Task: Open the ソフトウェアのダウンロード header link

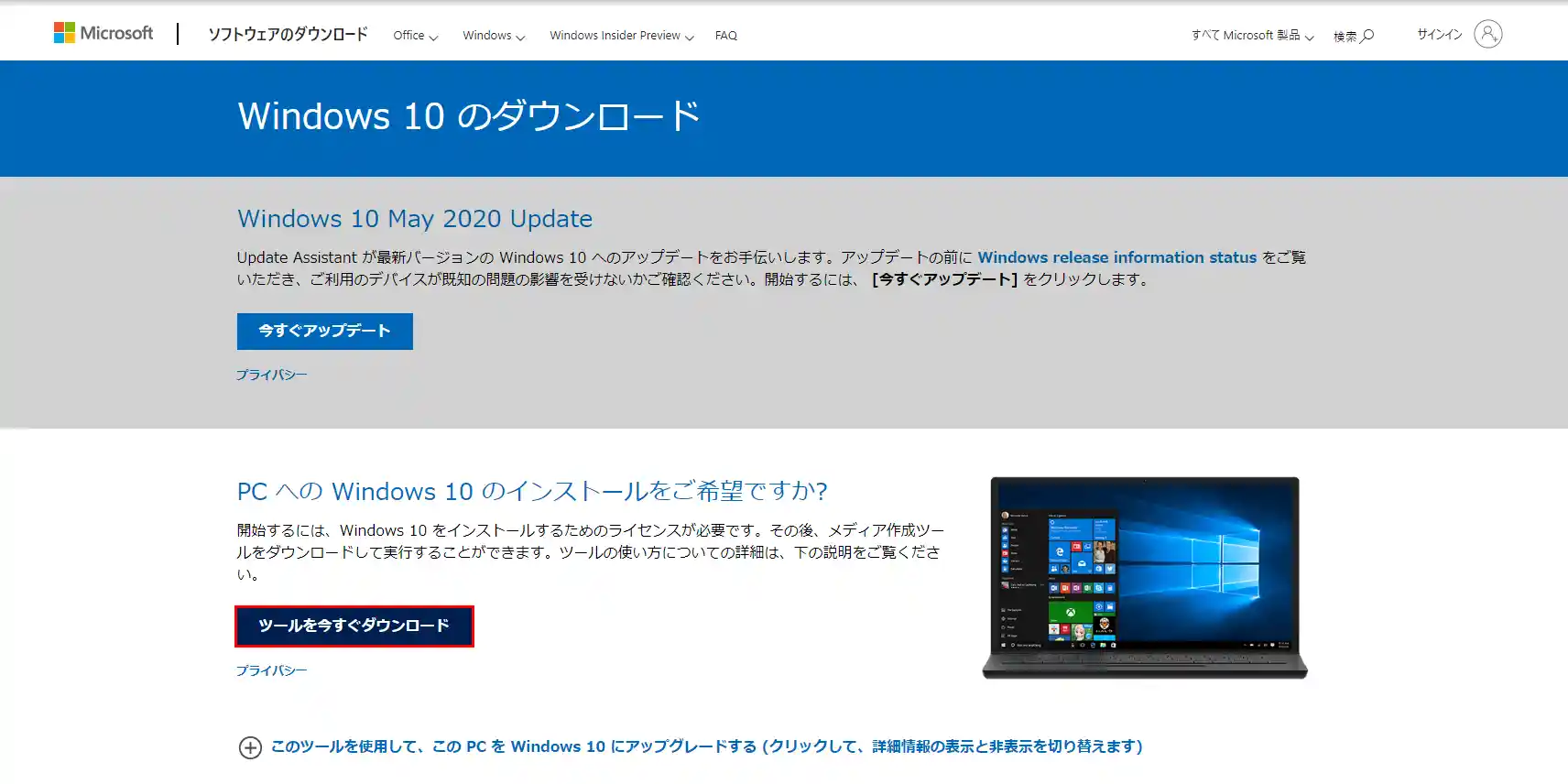Action: [288, 35]
